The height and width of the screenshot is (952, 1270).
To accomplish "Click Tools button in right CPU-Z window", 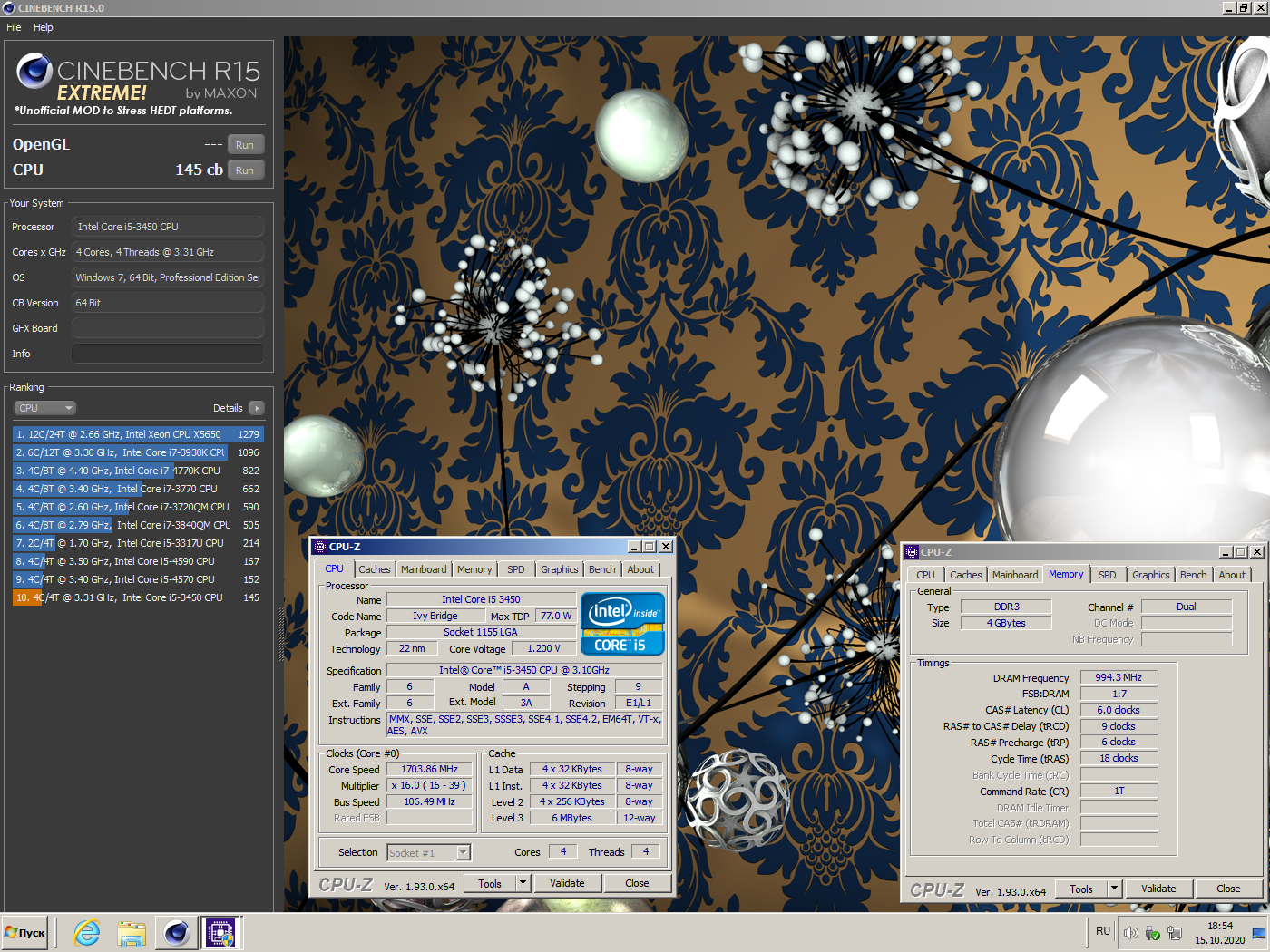I will pyautogui.click(x=1081, y=889).
